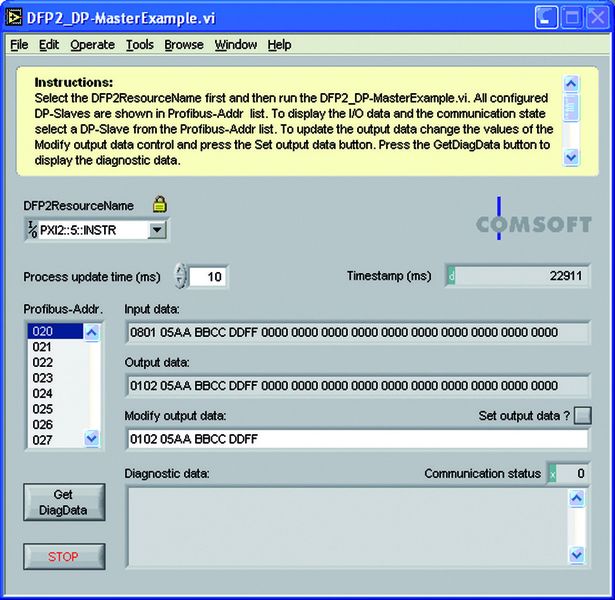Image resolution: width=615 pixels, height=600 pixels.
Task: Select Profibus address 024
Action: 55,393
